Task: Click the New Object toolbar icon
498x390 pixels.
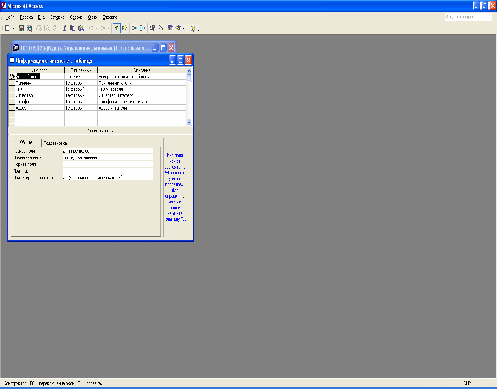Action: coord(179,28)
